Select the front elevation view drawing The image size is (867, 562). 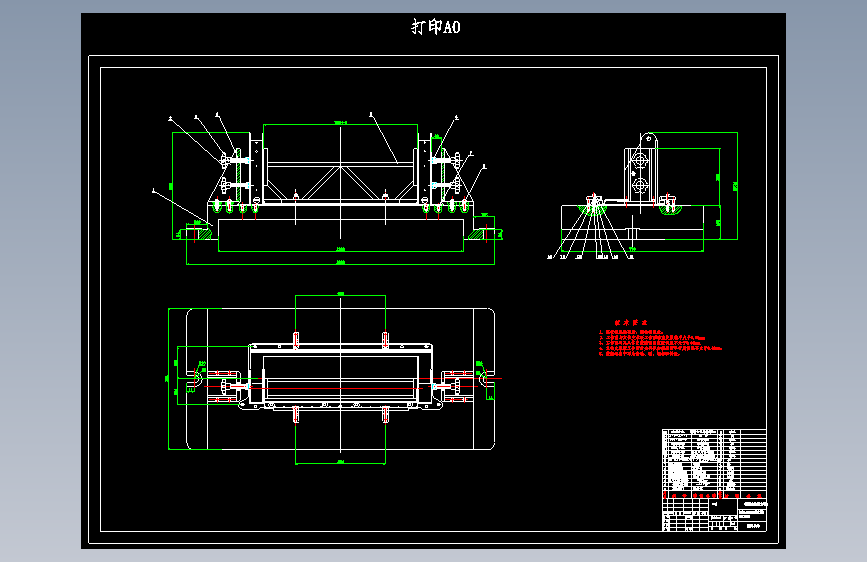point(327,189)
